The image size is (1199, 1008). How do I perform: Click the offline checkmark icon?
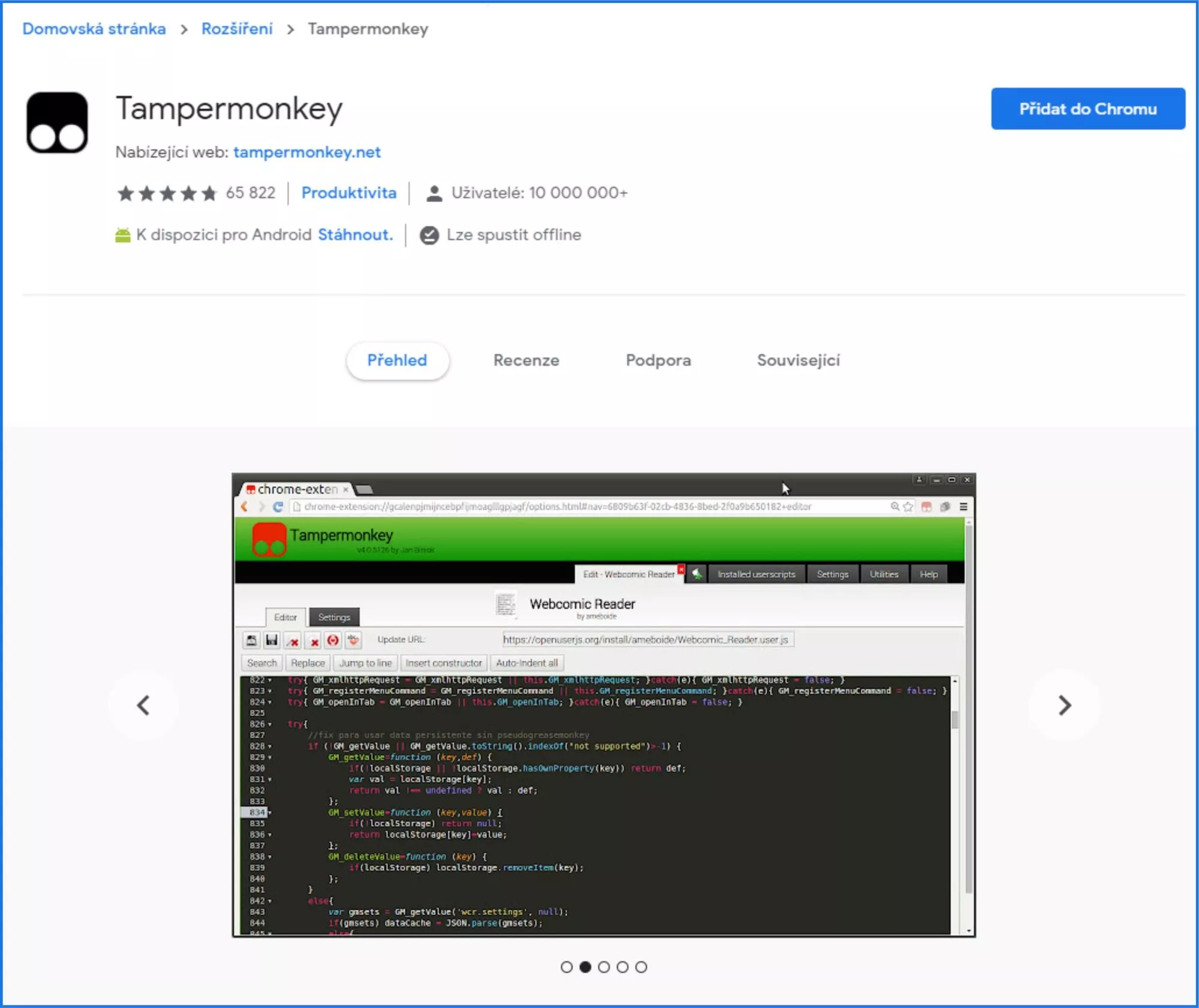pos(429,235)
